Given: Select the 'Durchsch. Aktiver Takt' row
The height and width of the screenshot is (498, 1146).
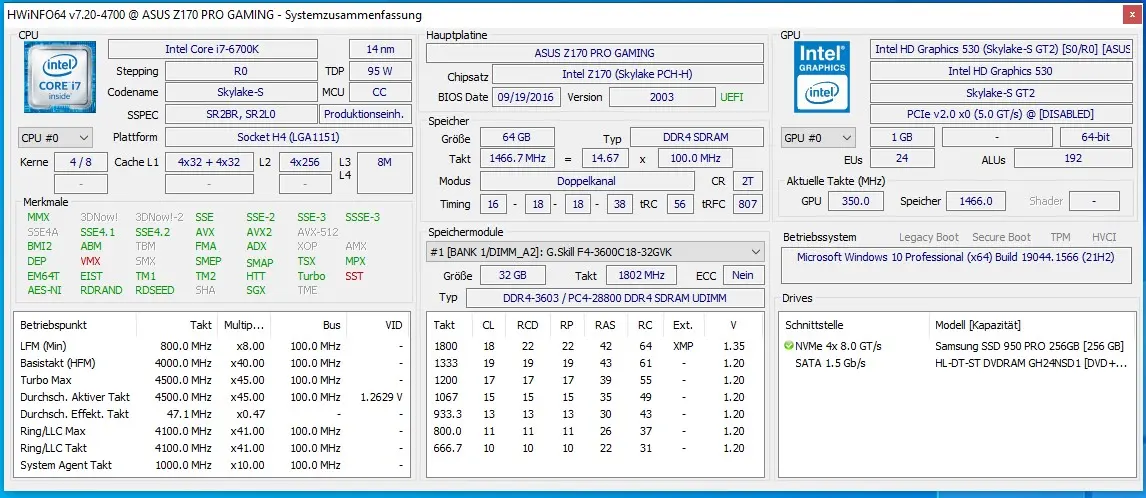Looking at the screenshot, I should (x=213, y=397).
